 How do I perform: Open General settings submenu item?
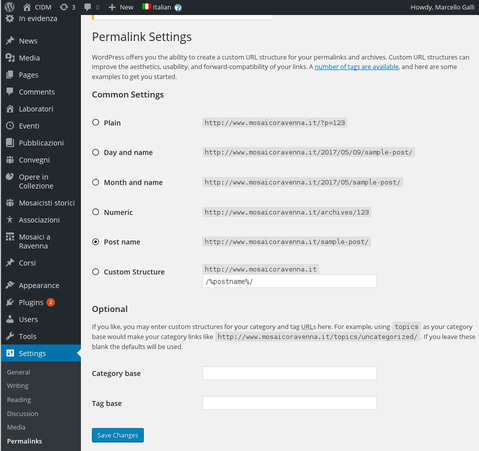(18, 372)
